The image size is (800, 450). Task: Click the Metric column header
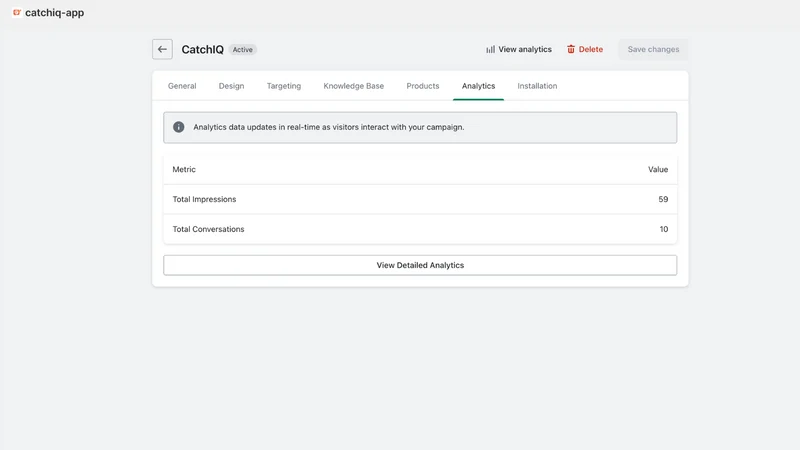point(184,169)
